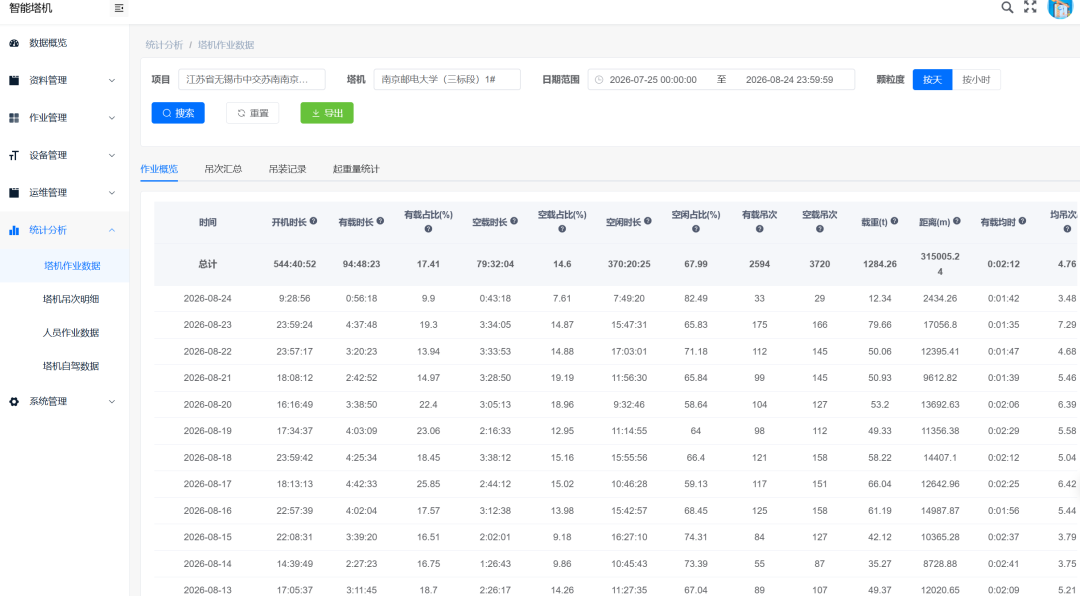Open the search magnifier in the top bar
1080x596 pixels.
[x=1007, y=8]
